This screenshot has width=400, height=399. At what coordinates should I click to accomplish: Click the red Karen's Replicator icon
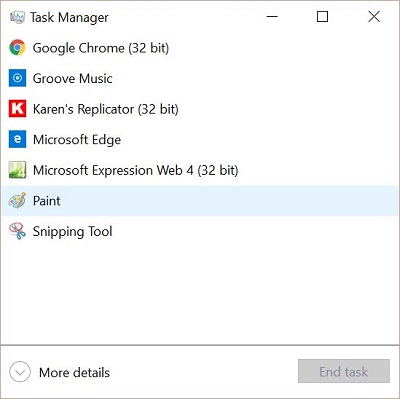17,109
